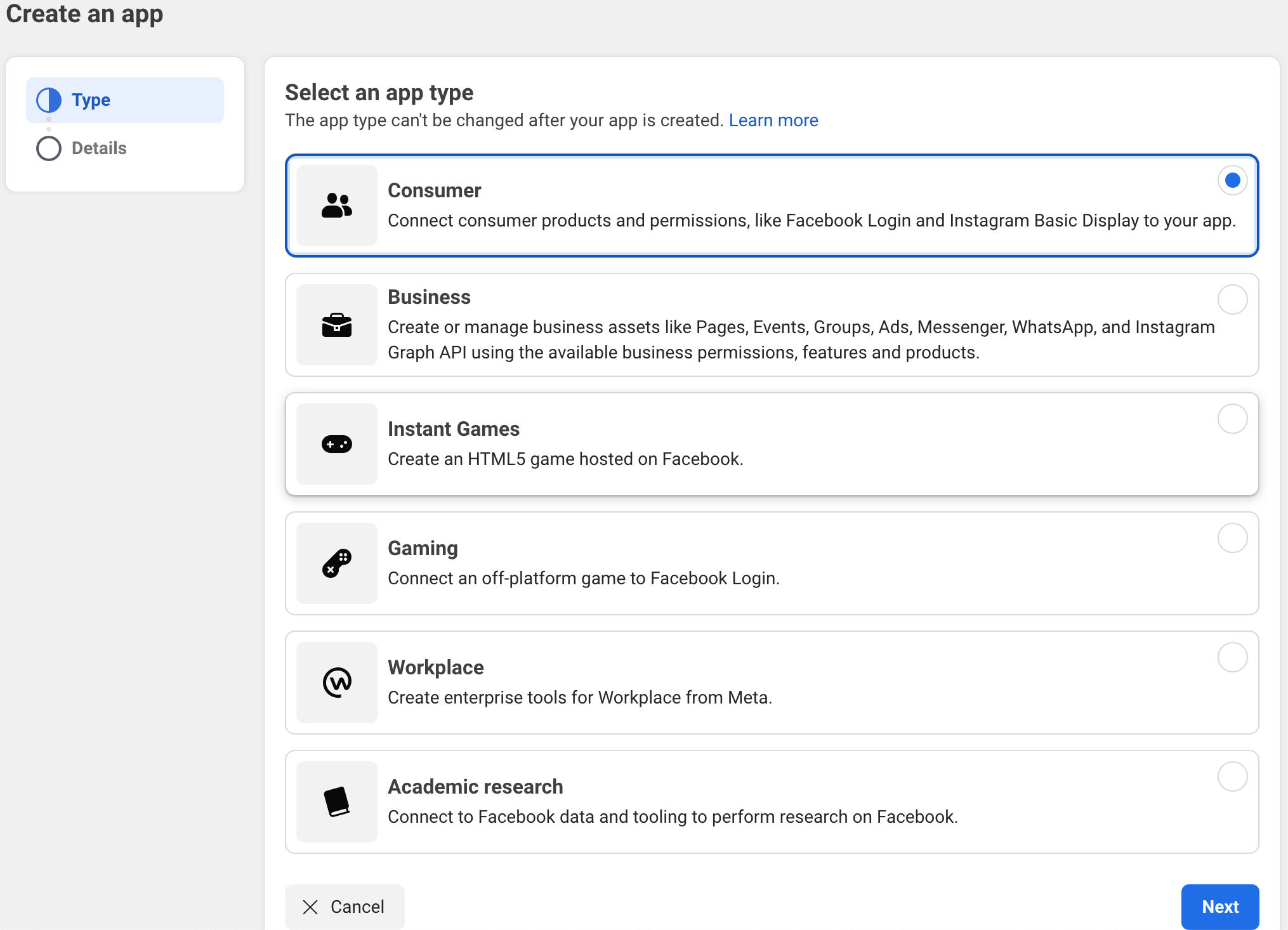Image resolution: width=1288 pixels, height=930 pixels.
Task: Click the Instant Games controller icon
Action: 337,444
